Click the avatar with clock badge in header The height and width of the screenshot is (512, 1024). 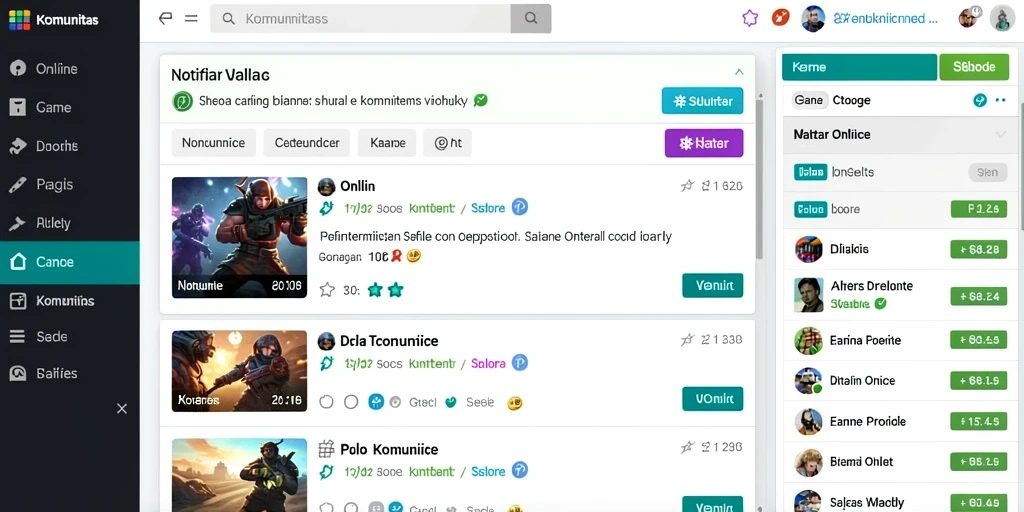969,17
